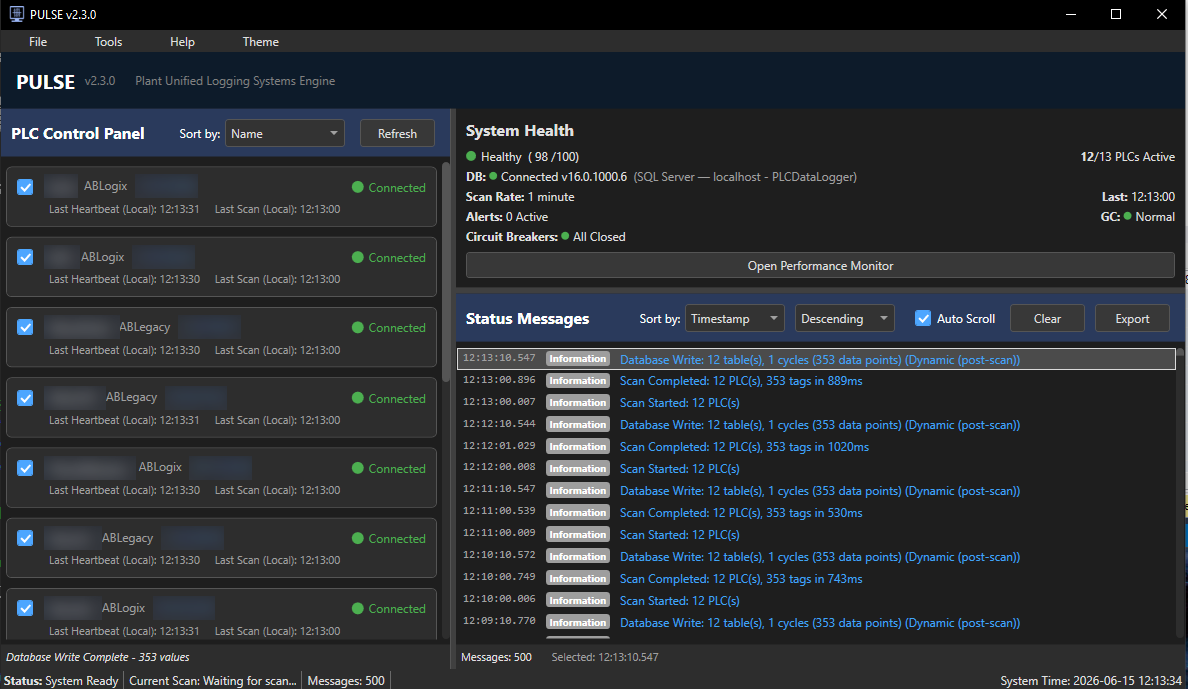Click Alerts 0 Active text
1188x689 pixels.
coord(507,217)
